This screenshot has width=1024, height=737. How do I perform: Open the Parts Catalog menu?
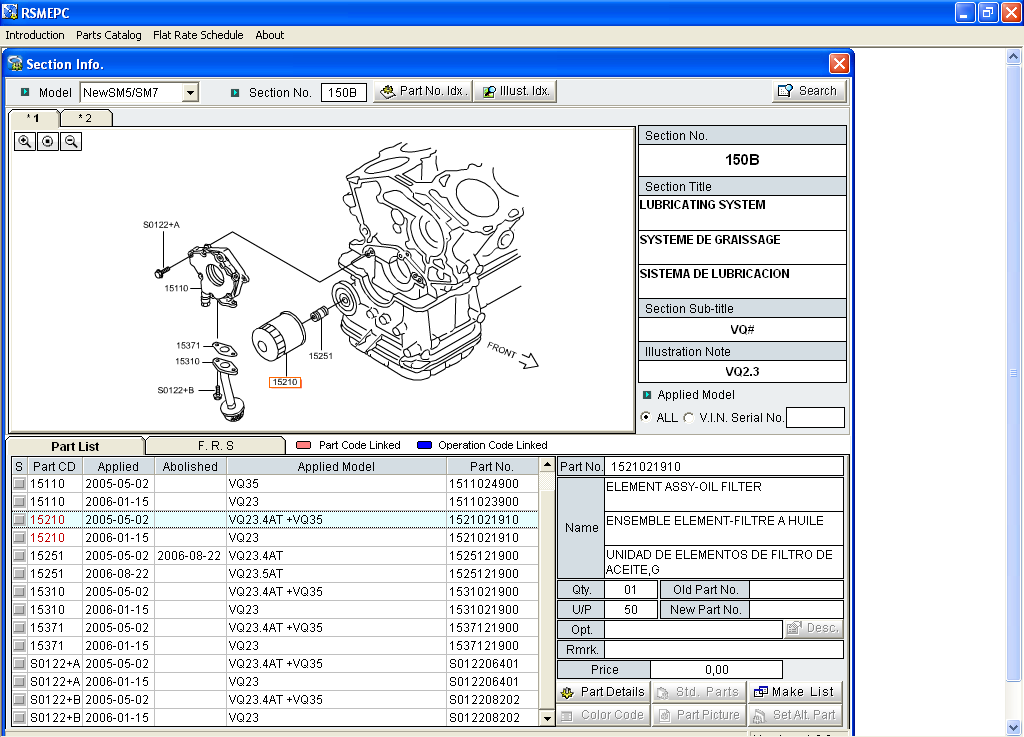pos(108,35)
